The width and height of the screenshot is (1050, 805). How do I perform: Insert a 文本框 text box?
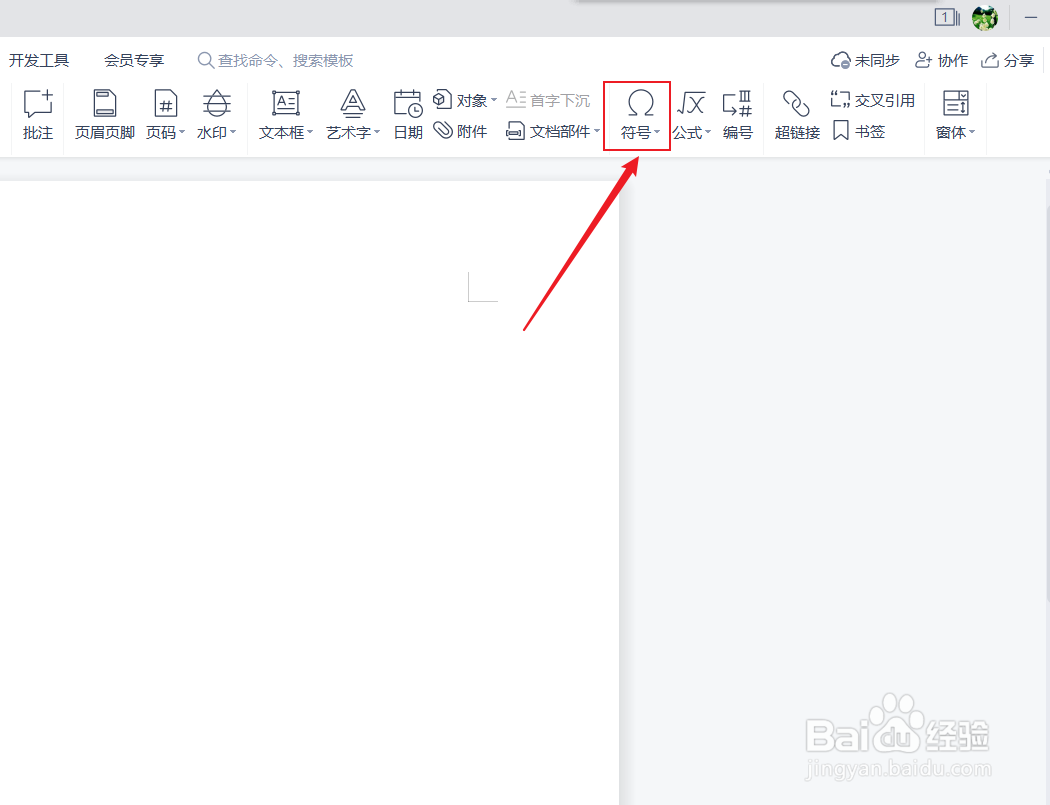(x=286, y=115)
